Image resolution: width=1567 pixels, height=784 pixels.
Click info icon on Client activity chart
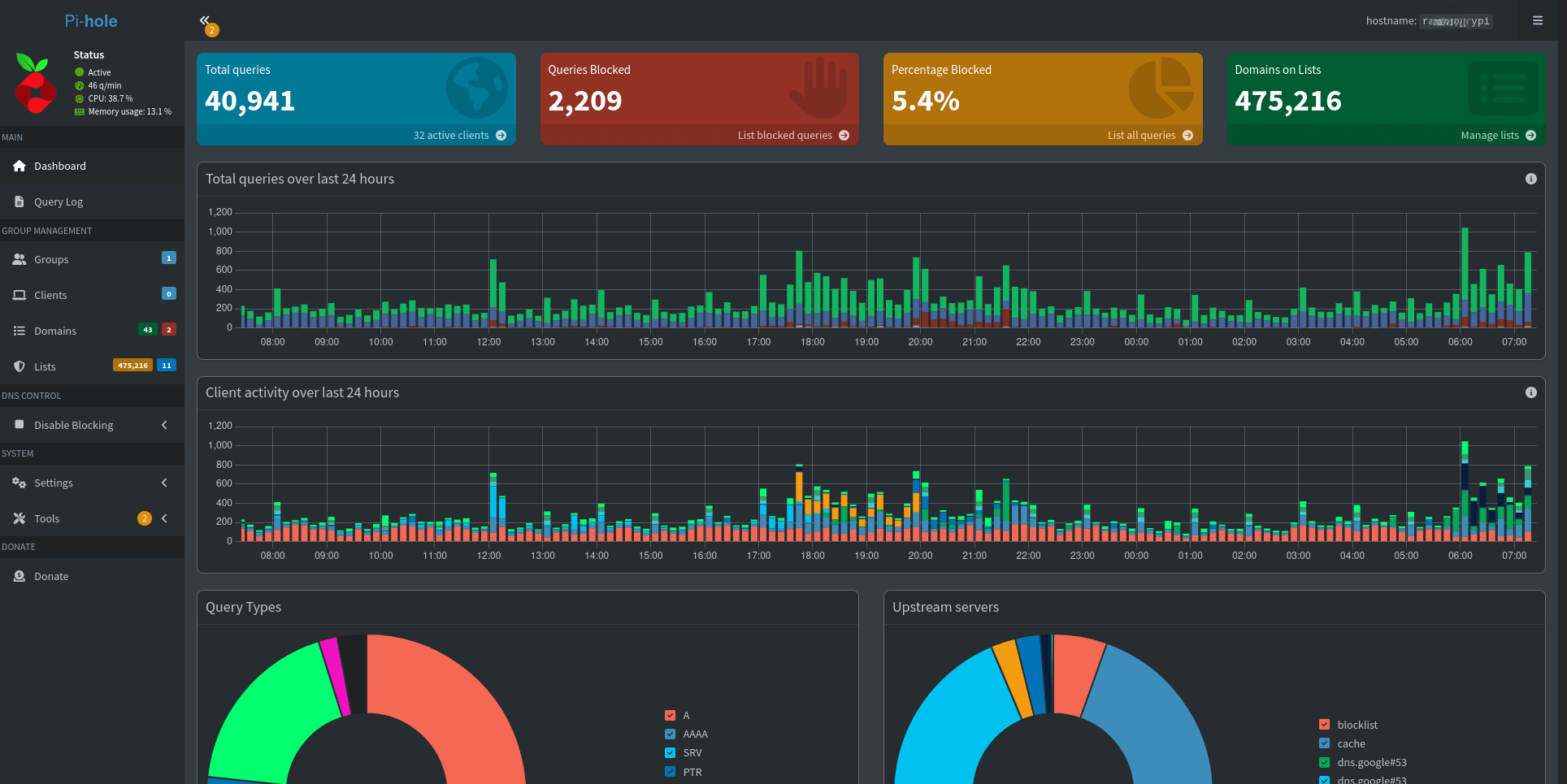pos(1530,392)
